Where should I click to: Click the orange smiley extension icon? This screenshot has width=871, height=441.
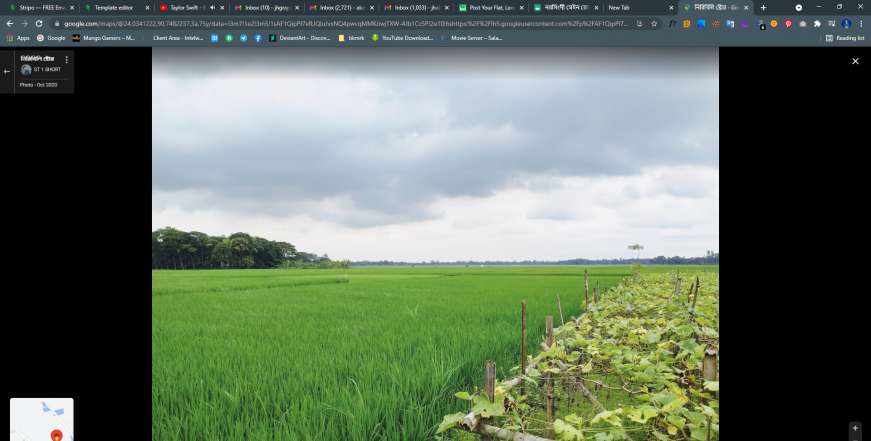coord(774,24)
